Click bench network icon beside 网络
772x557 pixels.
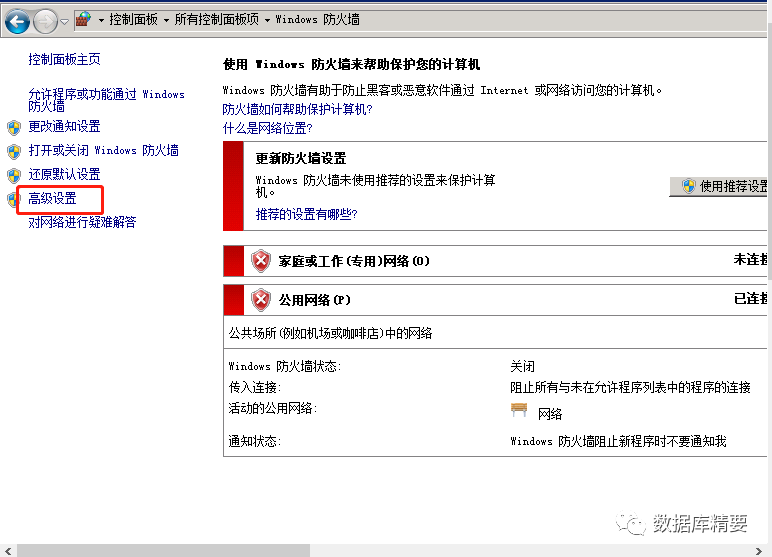pos(519,410)
